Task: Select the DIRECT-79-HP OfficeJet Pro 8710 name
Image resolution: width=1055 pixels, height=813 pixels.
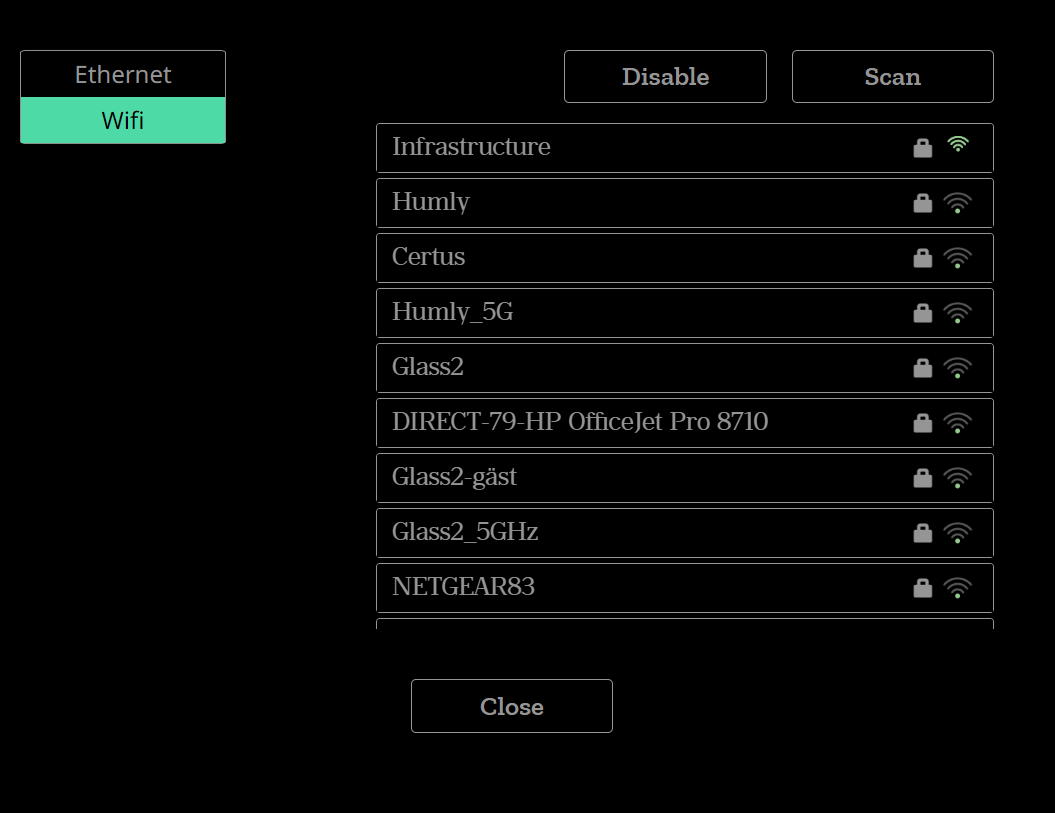Action: 580,422
